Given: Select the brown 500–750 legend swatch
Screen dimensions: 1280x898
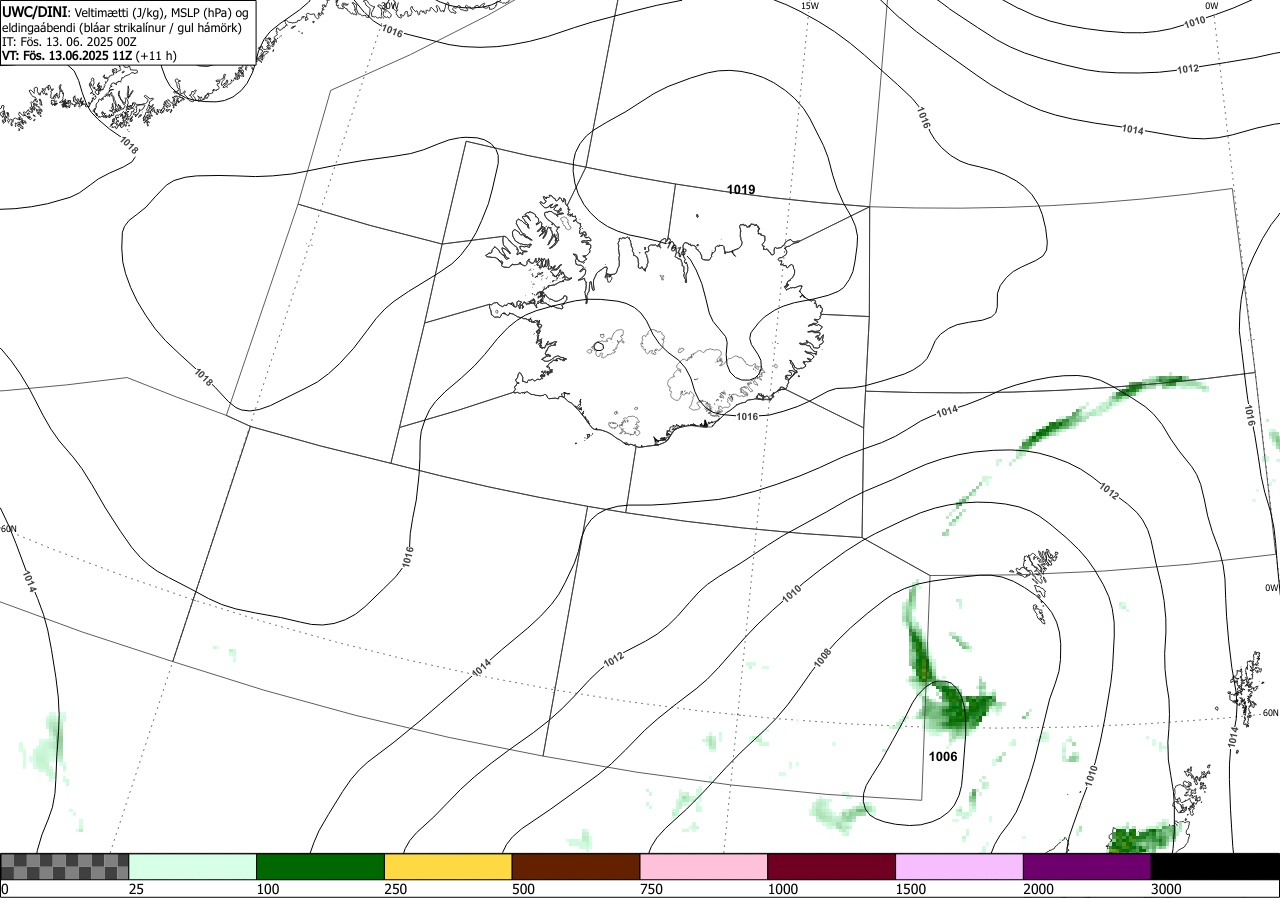Looking at the screenshot, I should [576, 866].
